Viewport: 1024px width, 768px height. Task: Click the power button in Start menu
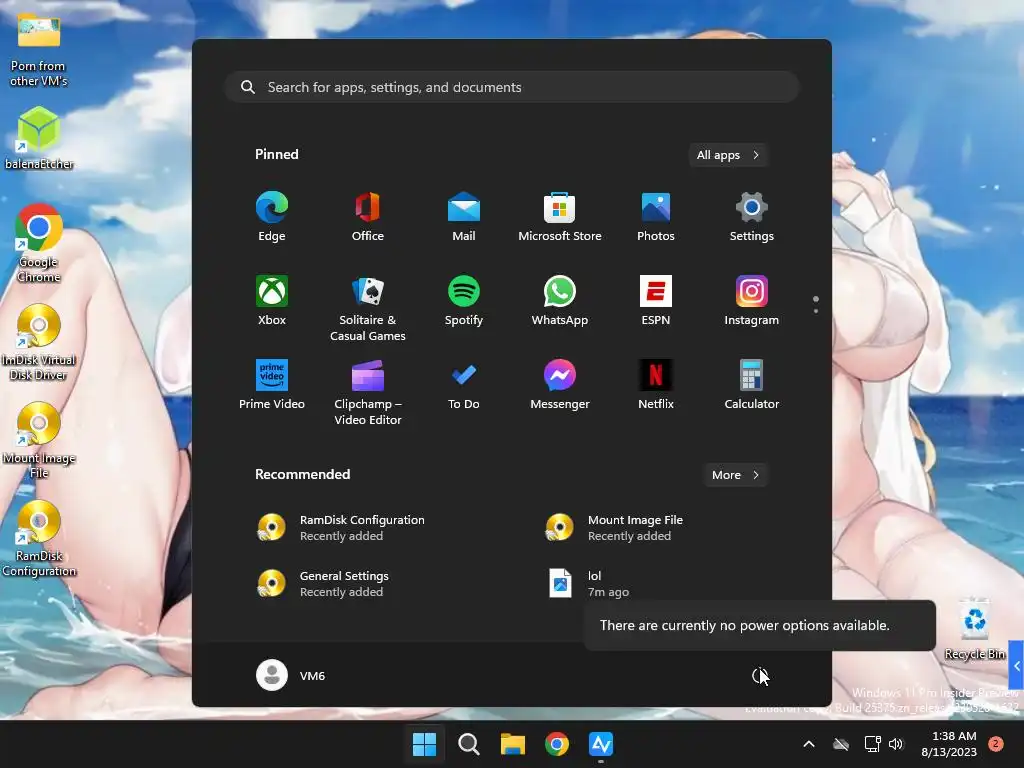[x=759, y=675]
